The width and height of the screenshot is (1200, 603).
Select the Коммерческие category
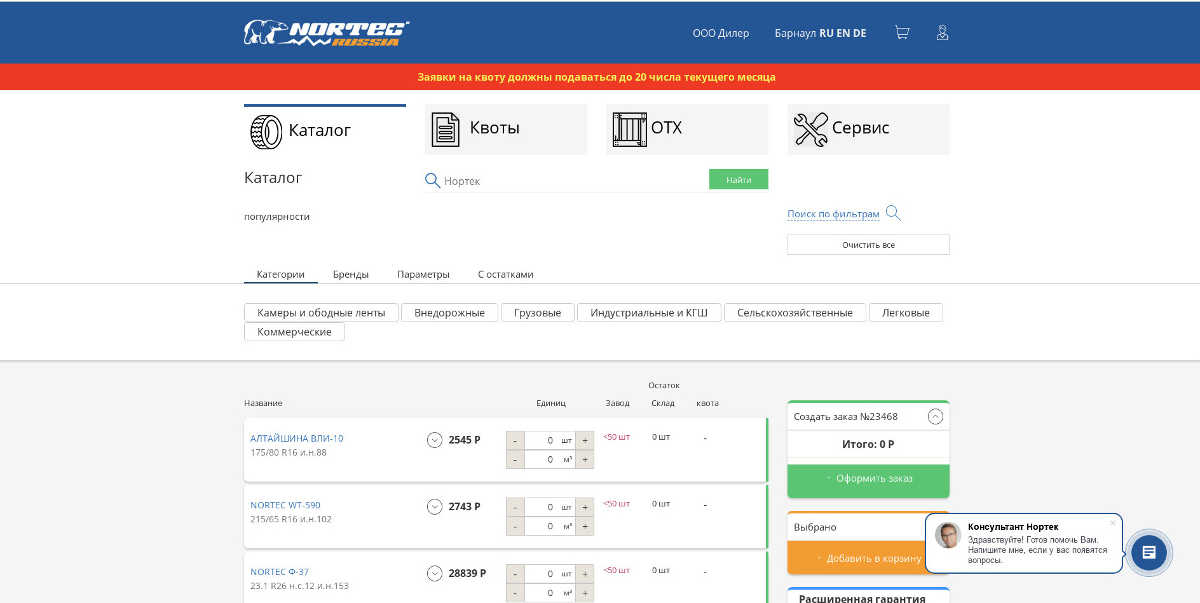click(x=294, y=332)
